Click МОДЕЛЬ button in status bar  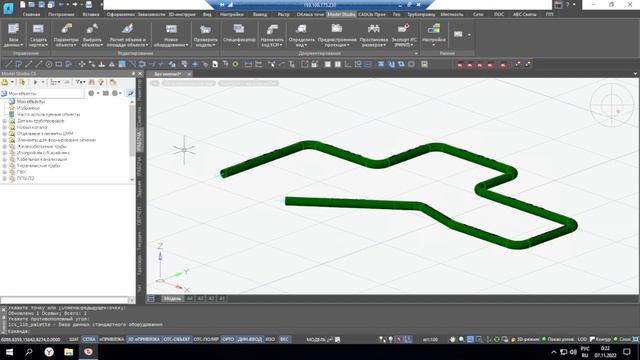(x=316, y=339)
